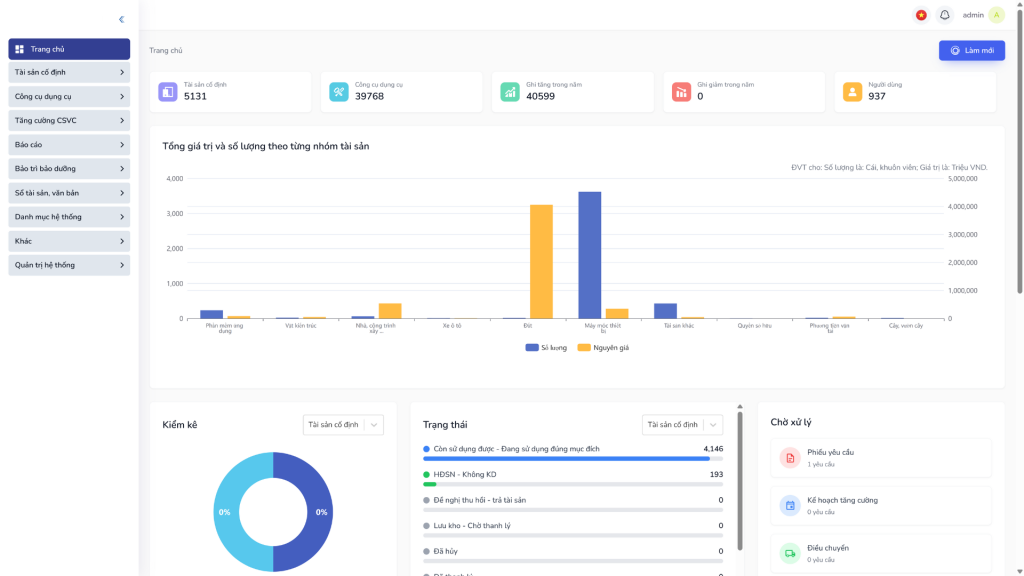Click the Công cụ dụng cụ tools icon
The height and width of the screenshot is (576, 1024).
point(340,90)
